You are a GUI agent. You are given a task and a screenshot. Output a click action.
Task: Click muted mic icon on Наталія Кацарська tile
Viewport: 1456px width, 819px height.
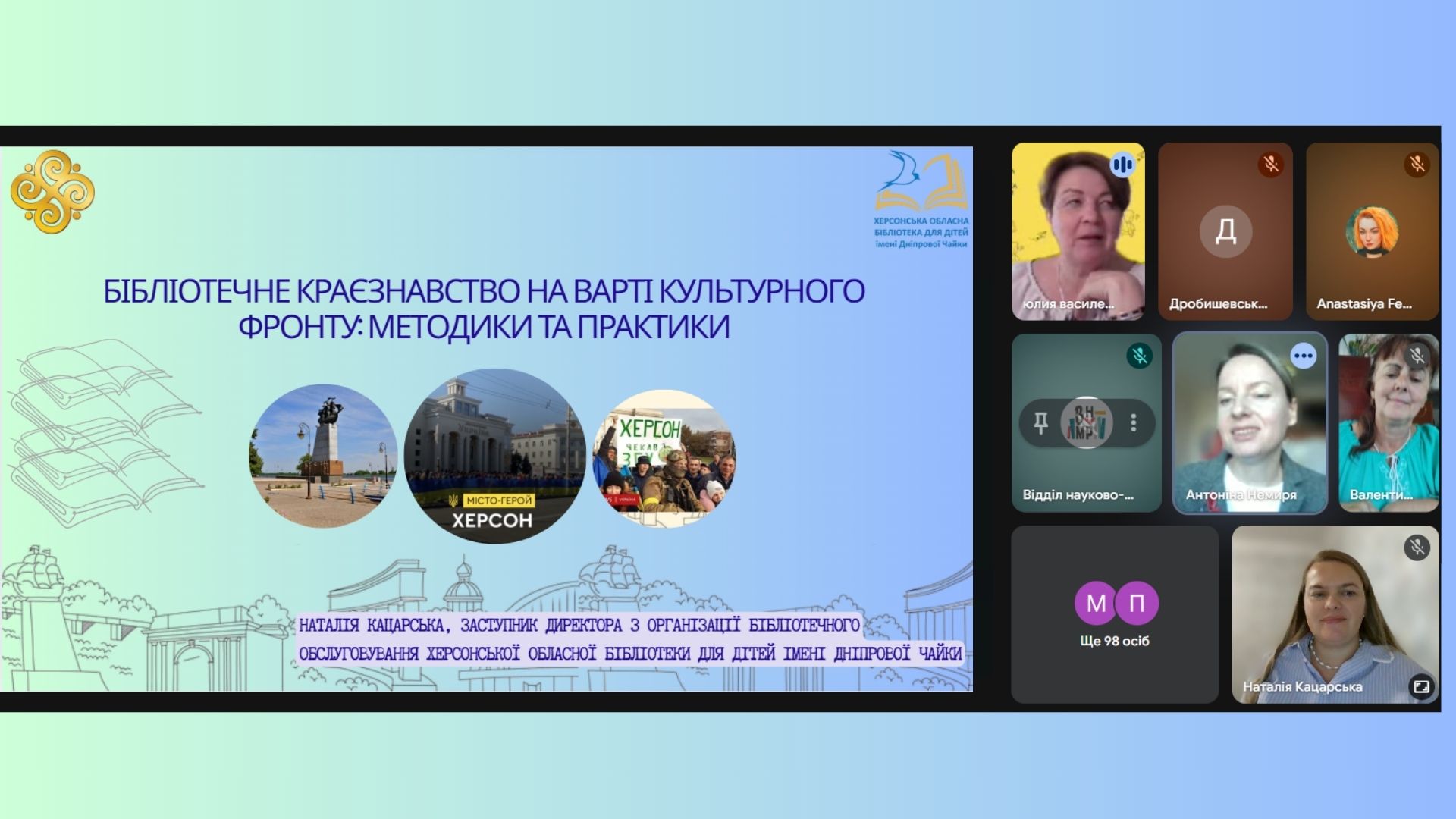pyautogui.click(x=1417, y=547)
